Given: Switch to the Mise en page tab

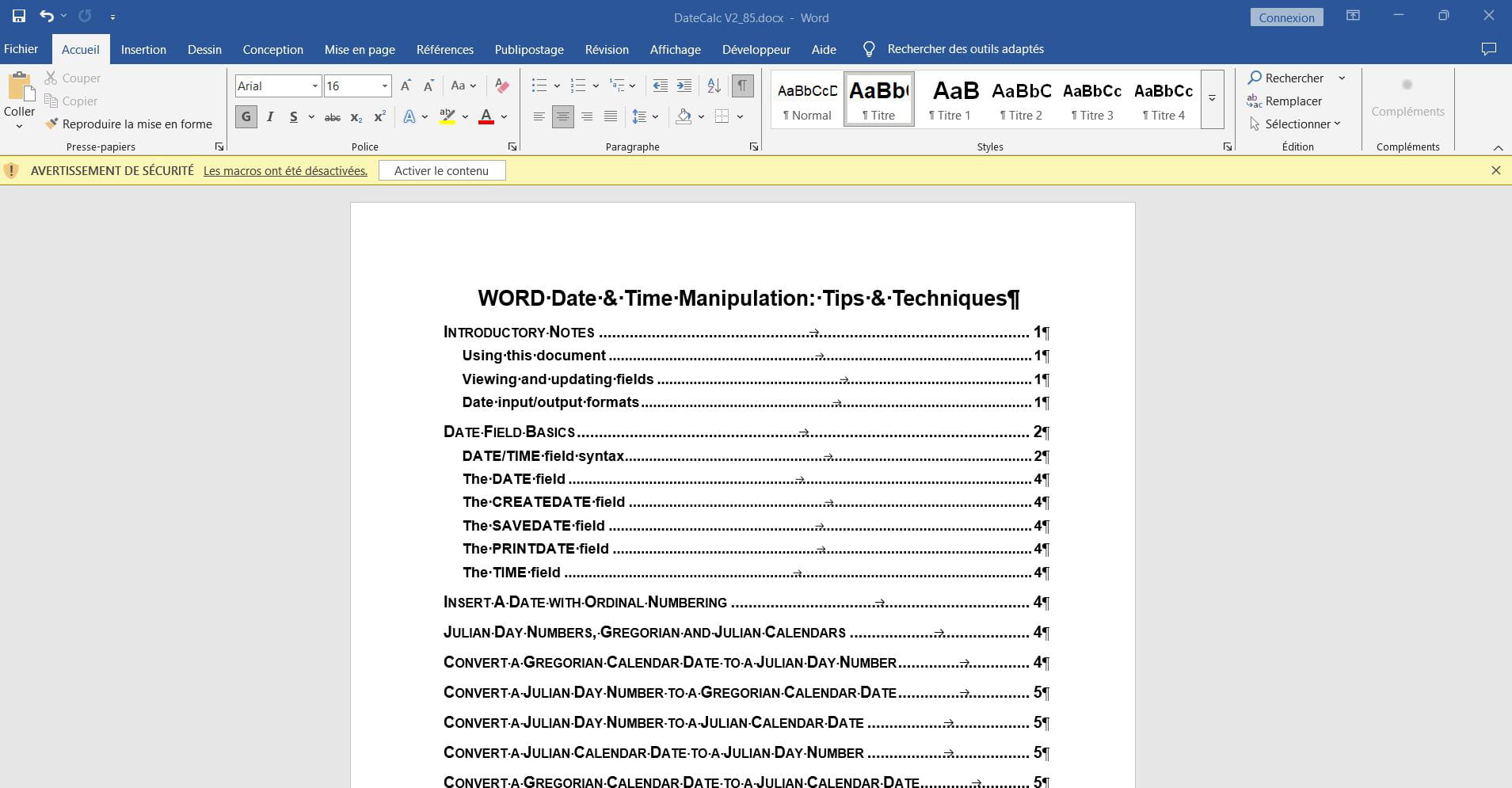Looking at the screenshot, I should [360, 49].
